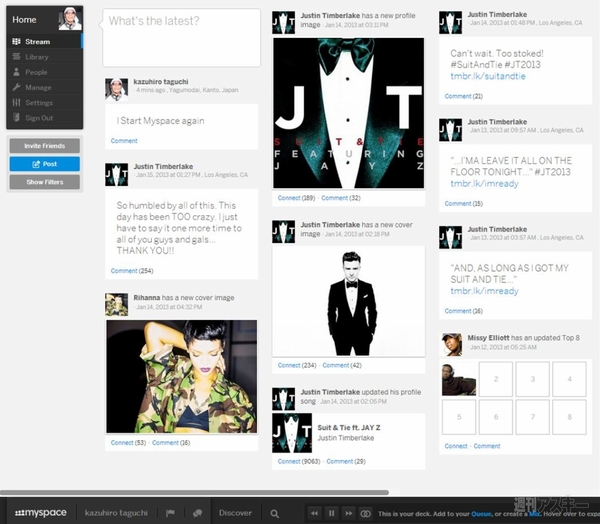
Task: Click the flag notifications icon
Action: point(170,513)
